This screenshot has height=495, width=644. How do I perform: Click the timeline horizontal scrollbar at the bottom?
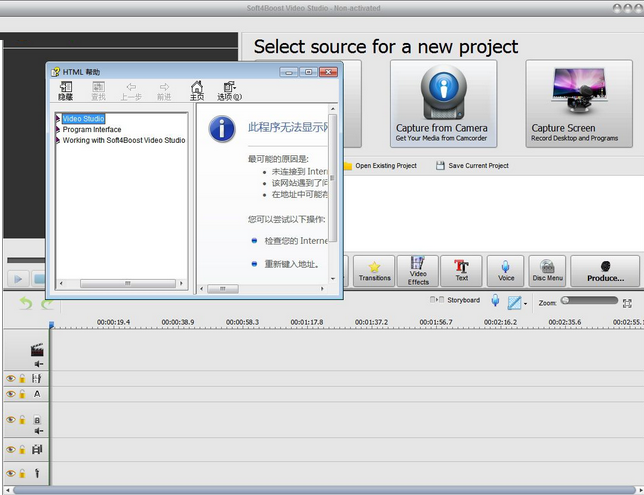tap(324, 490)
